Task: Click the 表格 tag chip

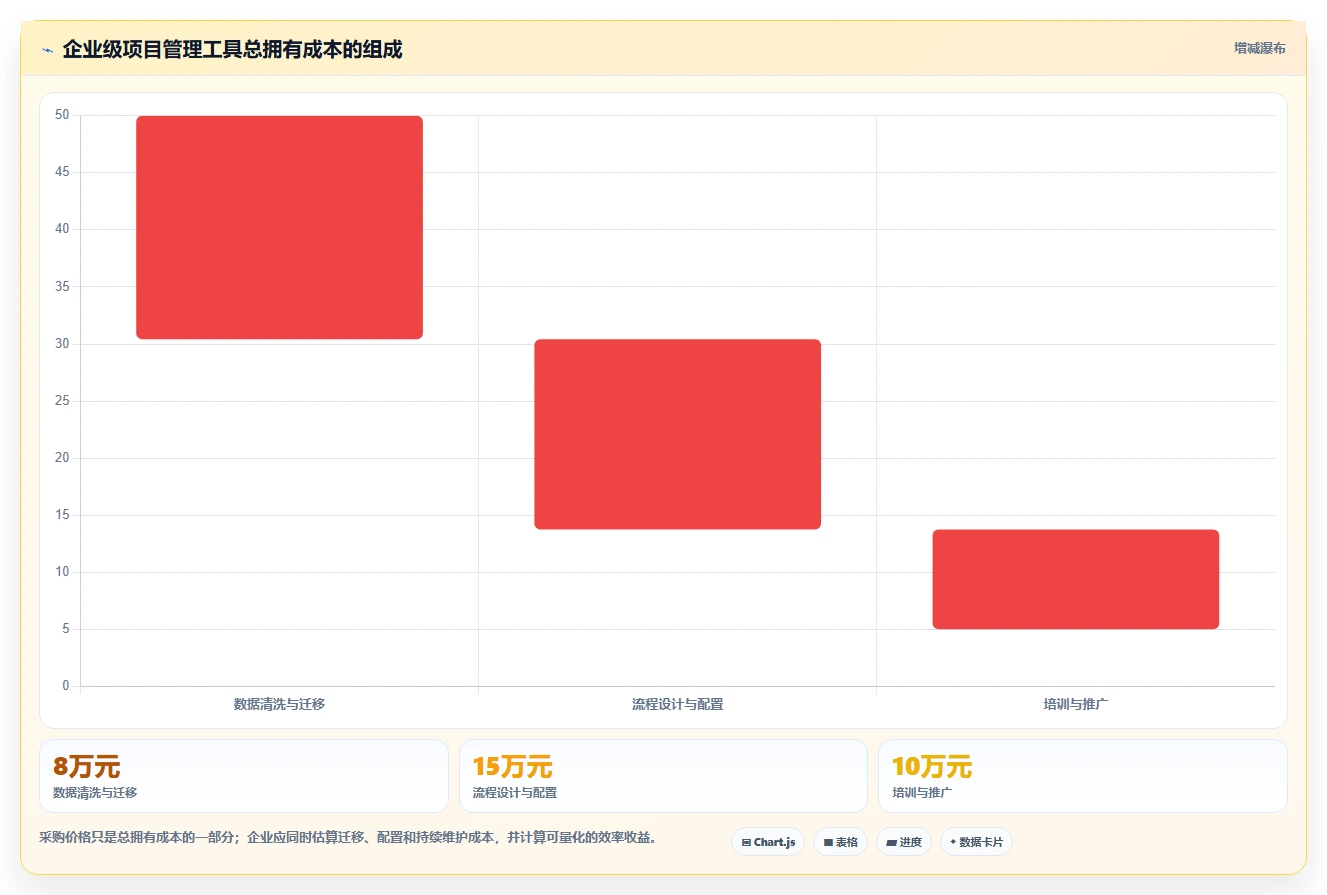Action: pos(840,842)
